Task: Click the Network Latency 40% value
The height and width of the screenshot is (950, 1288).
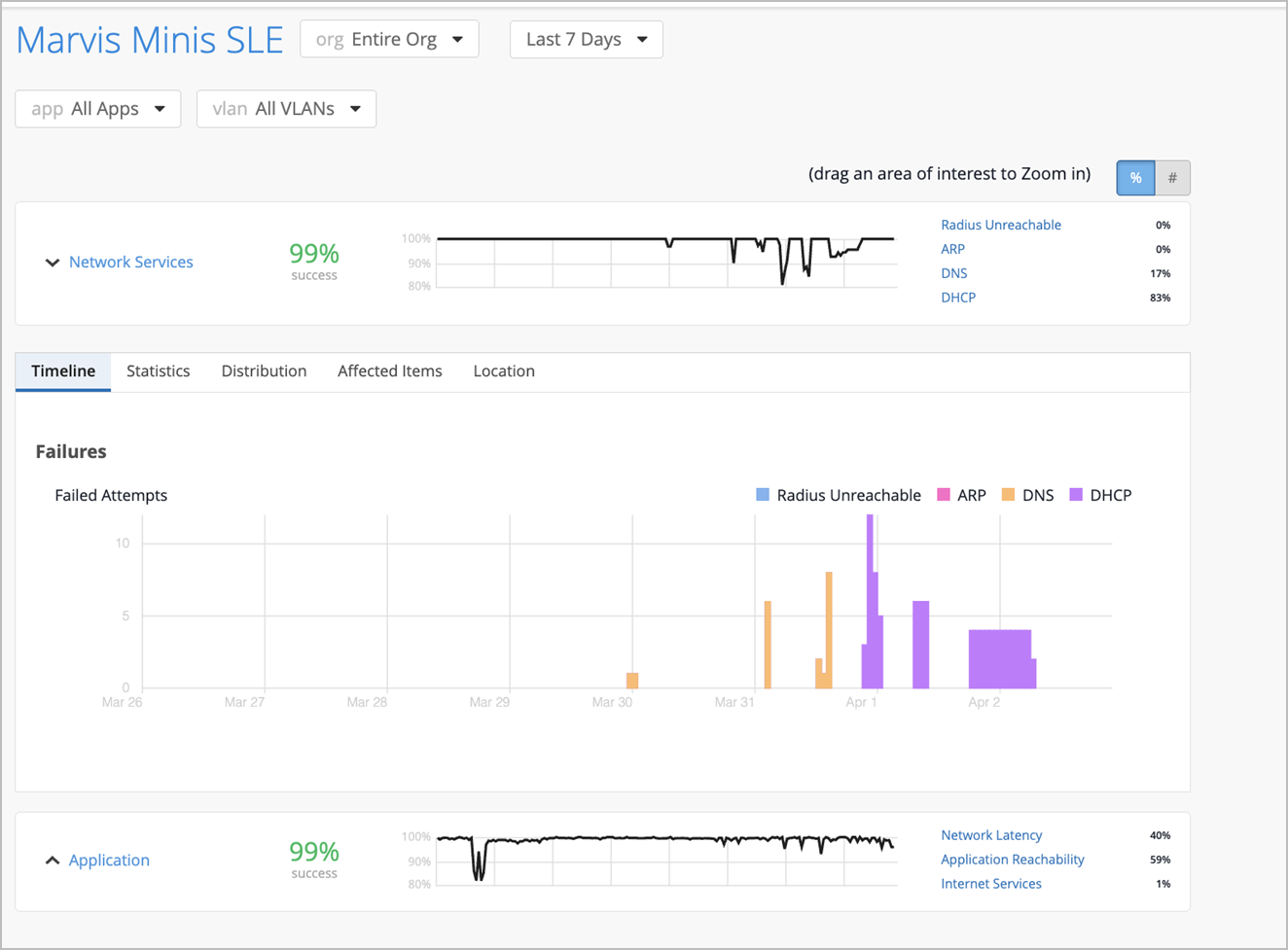Action: coord(1160,836)
